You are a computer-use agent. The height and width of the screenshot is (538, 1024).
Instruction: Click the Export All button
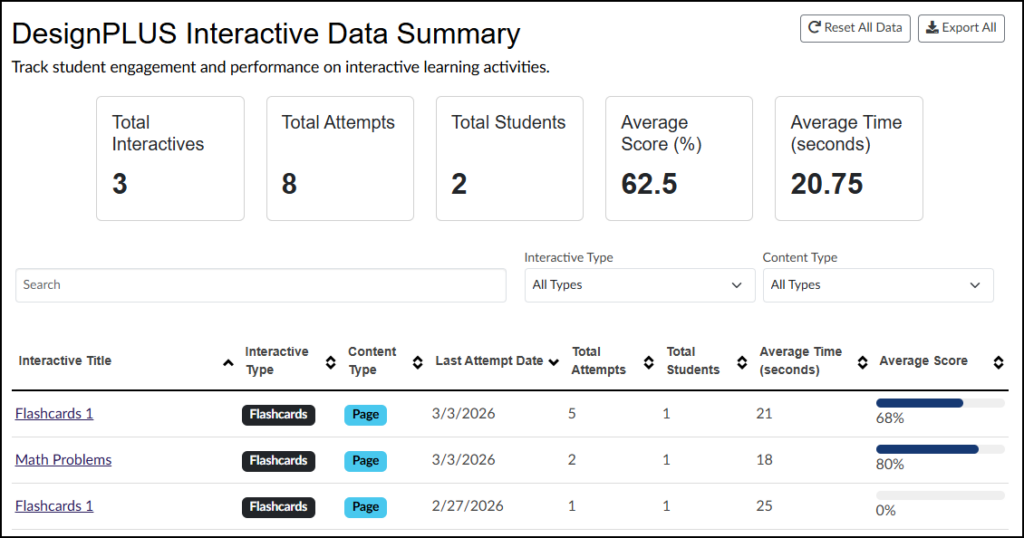[x=961, y=28]
